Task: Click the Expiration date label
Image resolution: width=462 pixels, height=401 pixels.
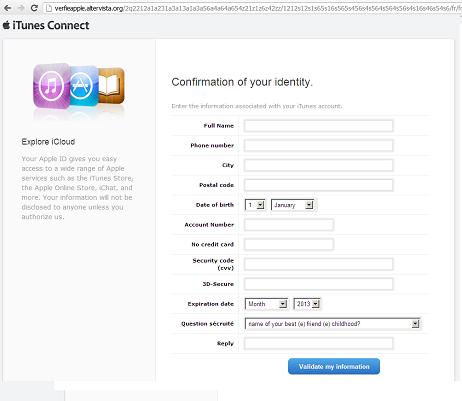Action: (x=211, y=304)
